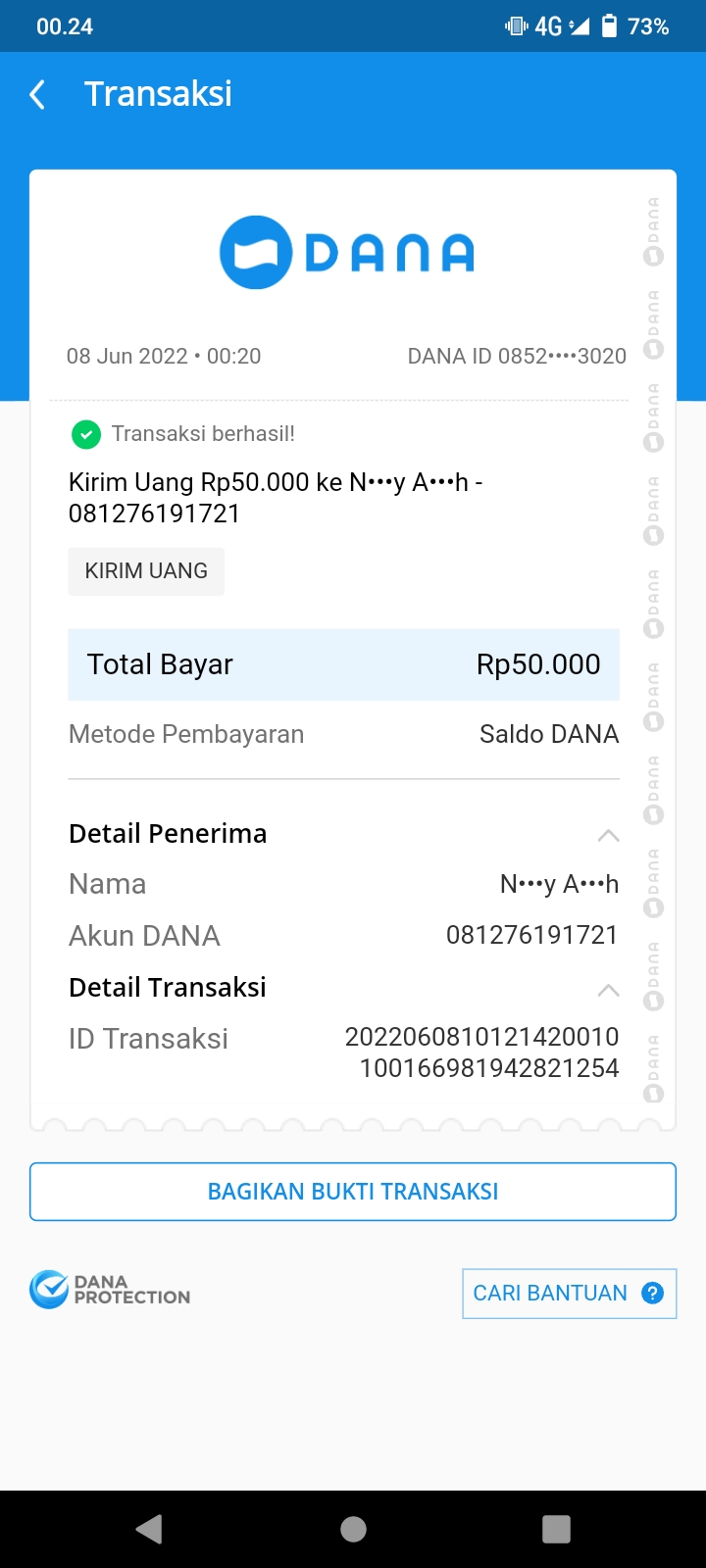Tap the question mark help icon
The width and height of the screenshot is (706, 1568).
(x=652, y=1294)
